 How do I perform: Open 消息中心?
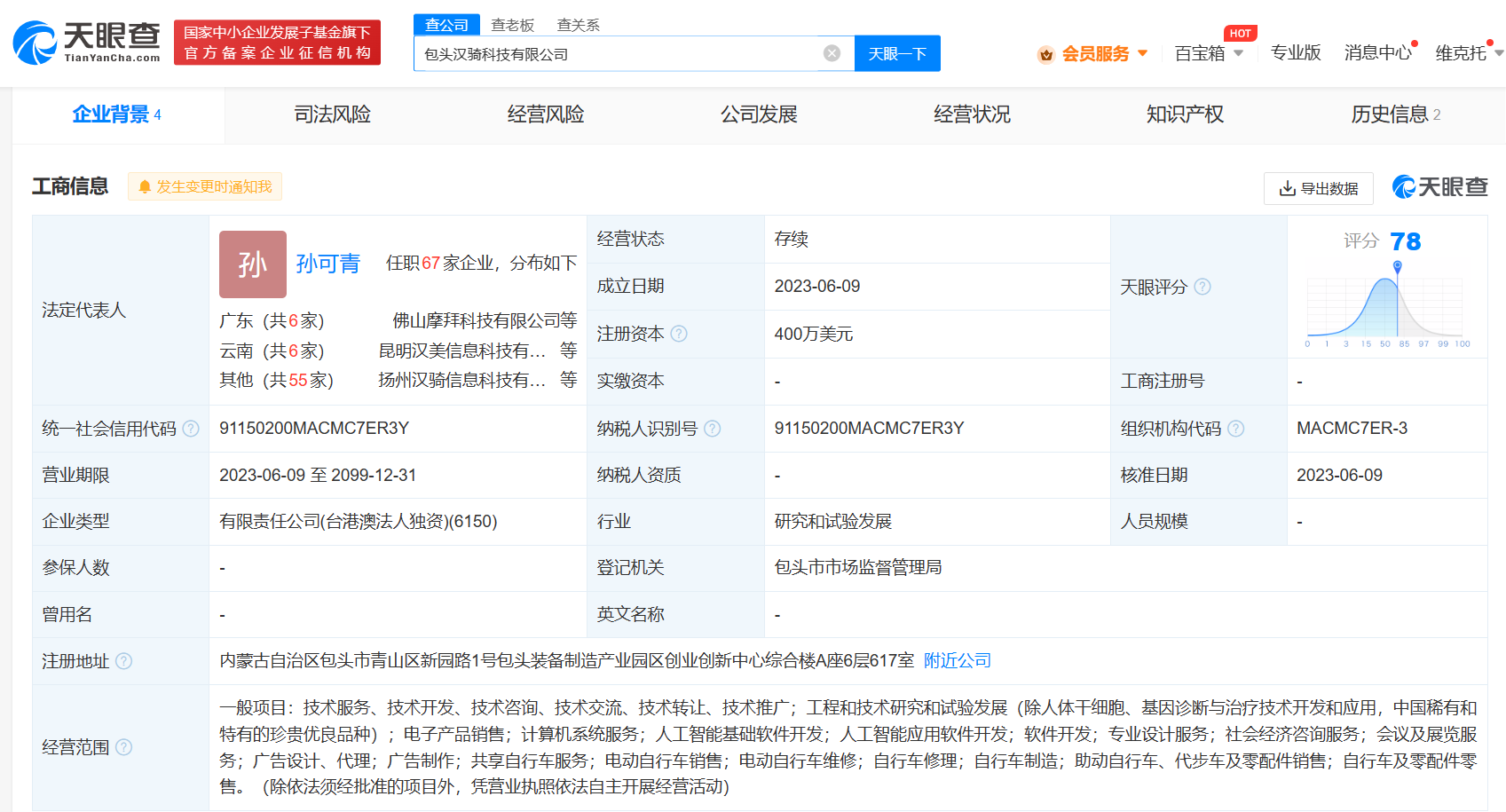[1378, 53]
